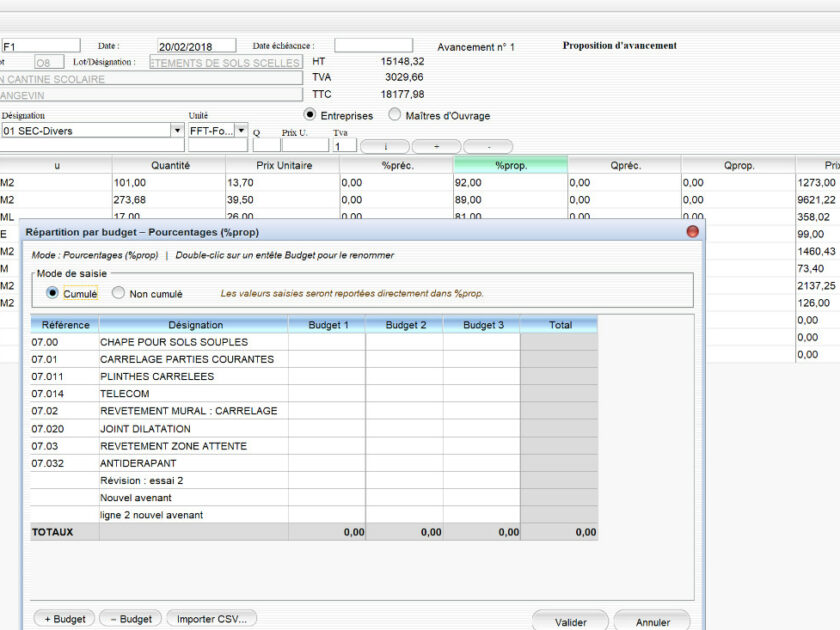Select the ANTIDERAPANT row

pyautogui.click(x=314, y=463)
